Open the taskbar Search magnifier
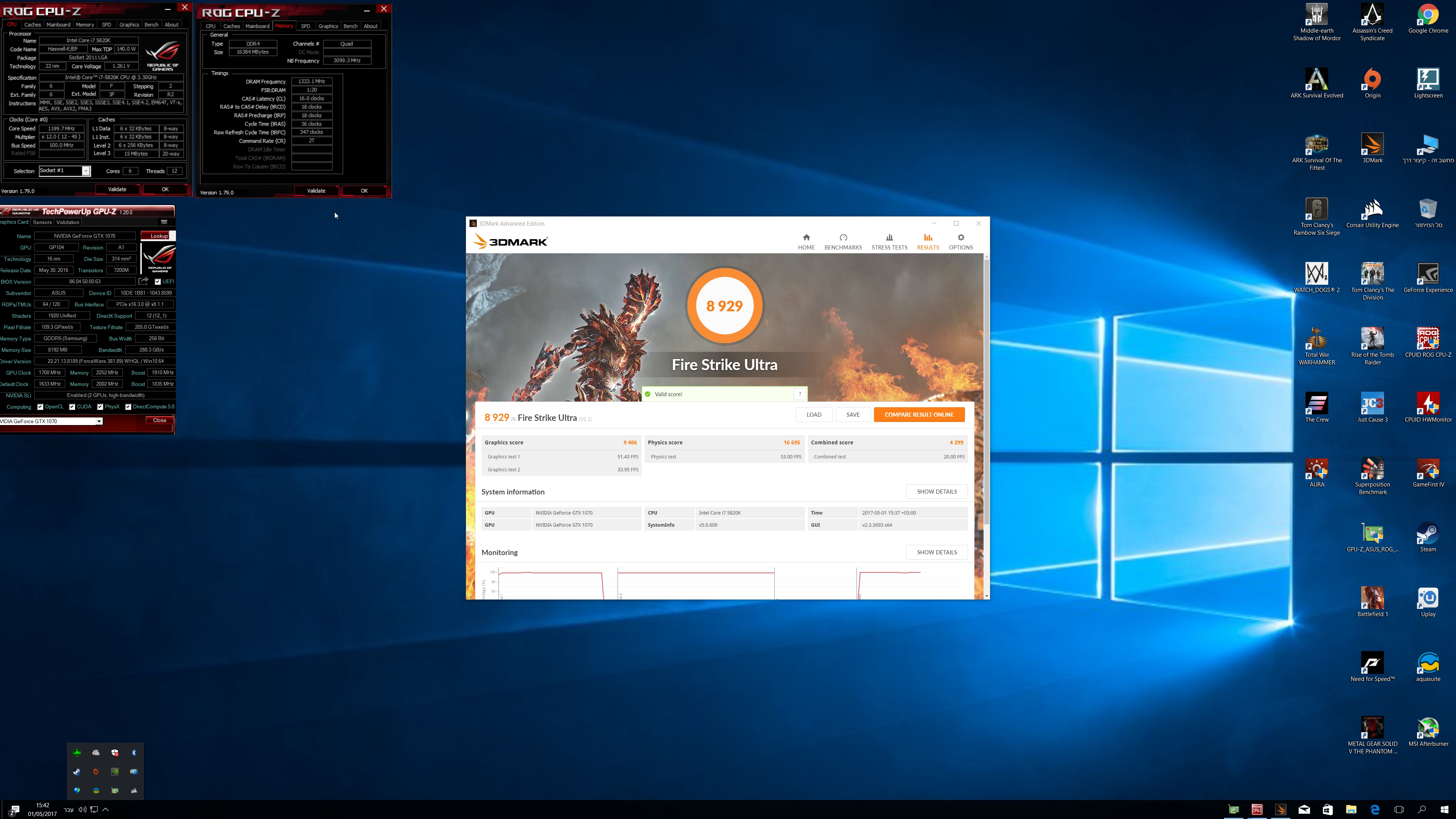Image resolution: width=1456 pixels, height=819 pixels. click(1421, 810)
